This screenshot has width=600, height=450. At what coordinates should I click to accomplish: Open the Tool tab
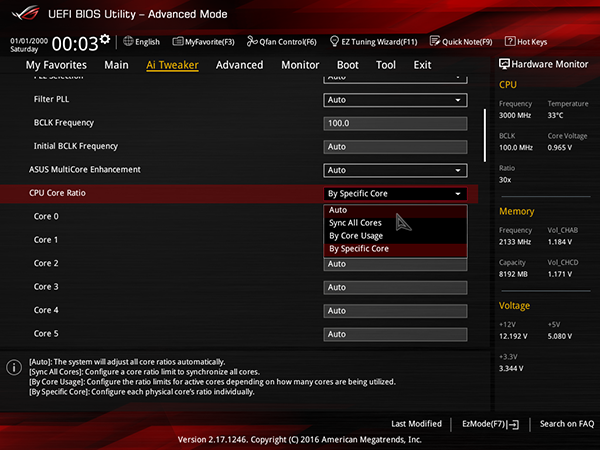(386, 65)
